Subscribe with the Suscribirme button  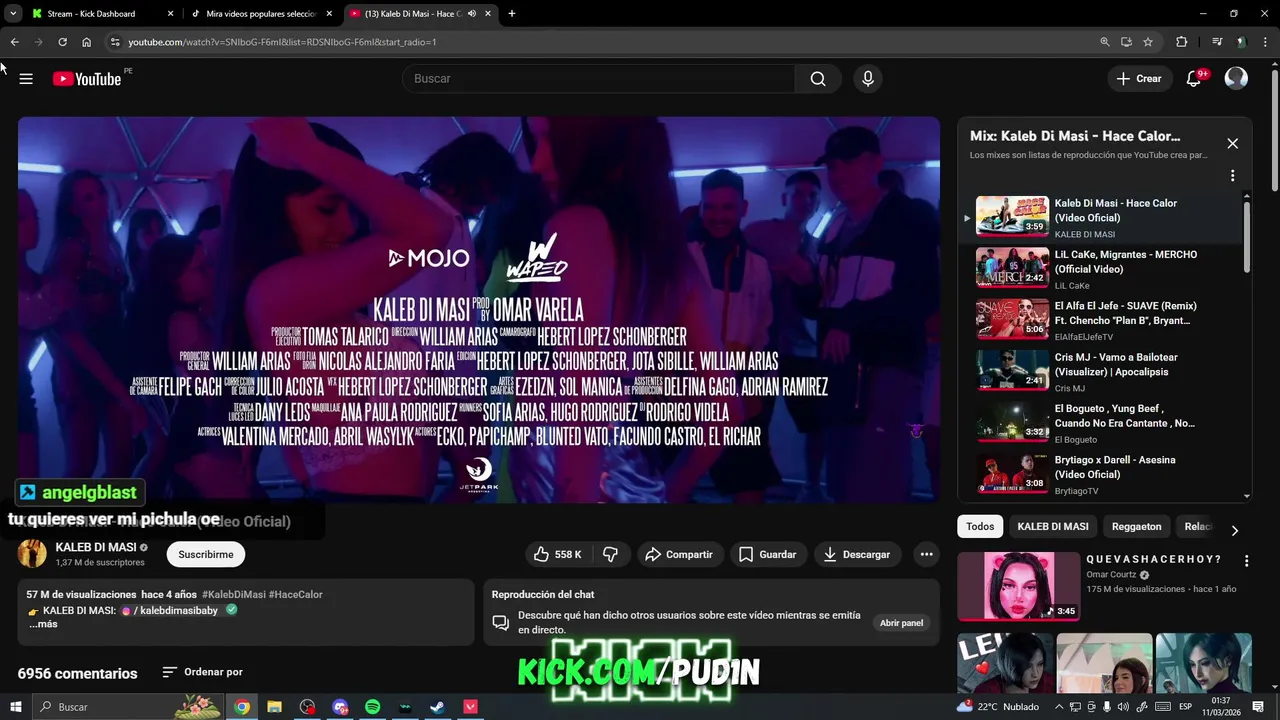(206, 554)
